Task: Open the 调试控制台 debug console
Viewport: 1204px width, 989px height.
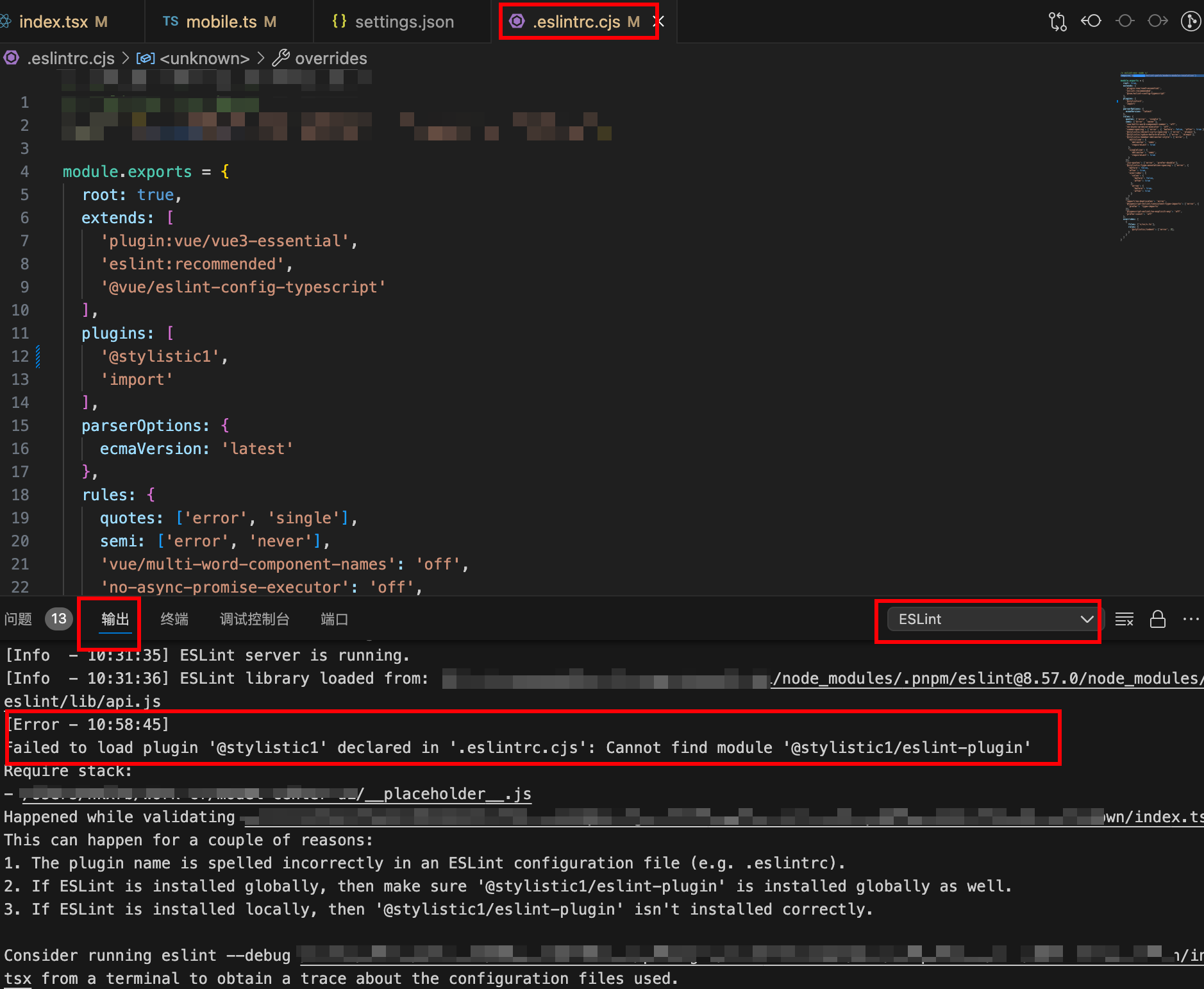Action: click(255, 619)
